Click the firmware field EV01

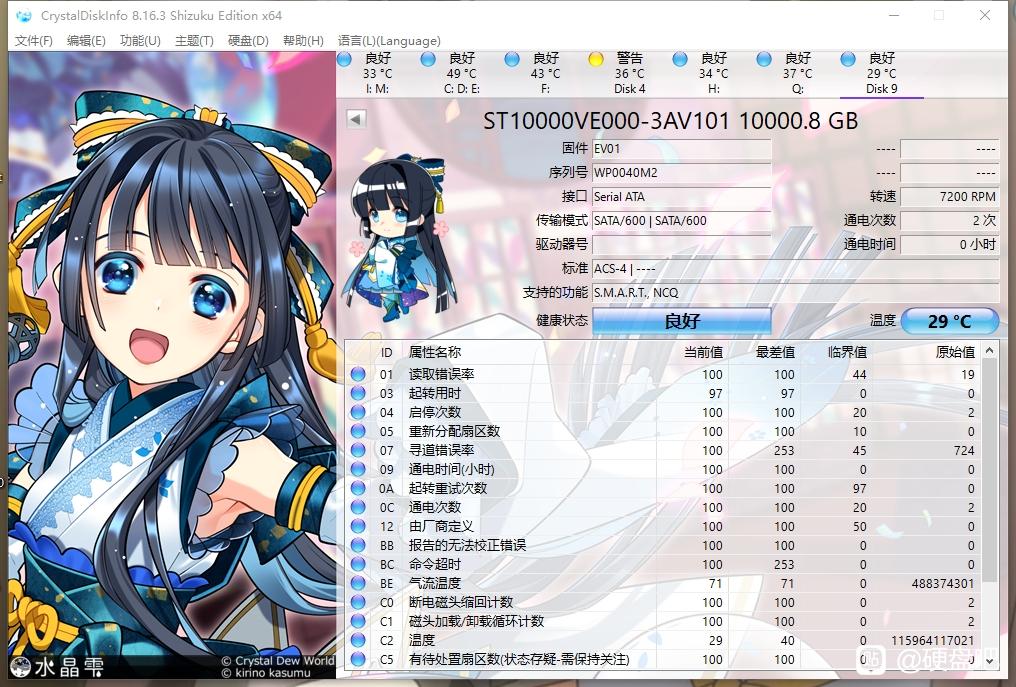coord(682,148)
